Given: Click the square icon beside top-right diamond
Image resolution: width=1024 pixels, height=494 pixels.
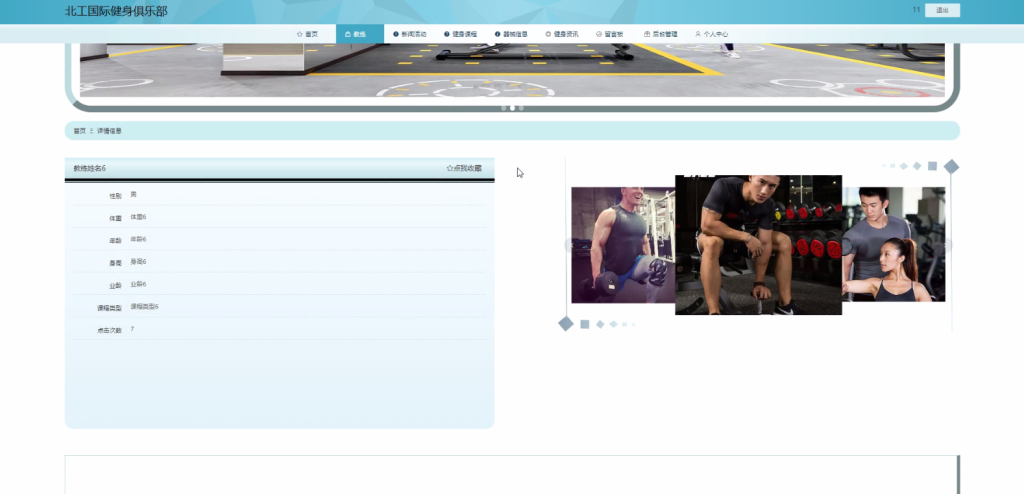Looking at the screenshot, I should click(932, 166).
